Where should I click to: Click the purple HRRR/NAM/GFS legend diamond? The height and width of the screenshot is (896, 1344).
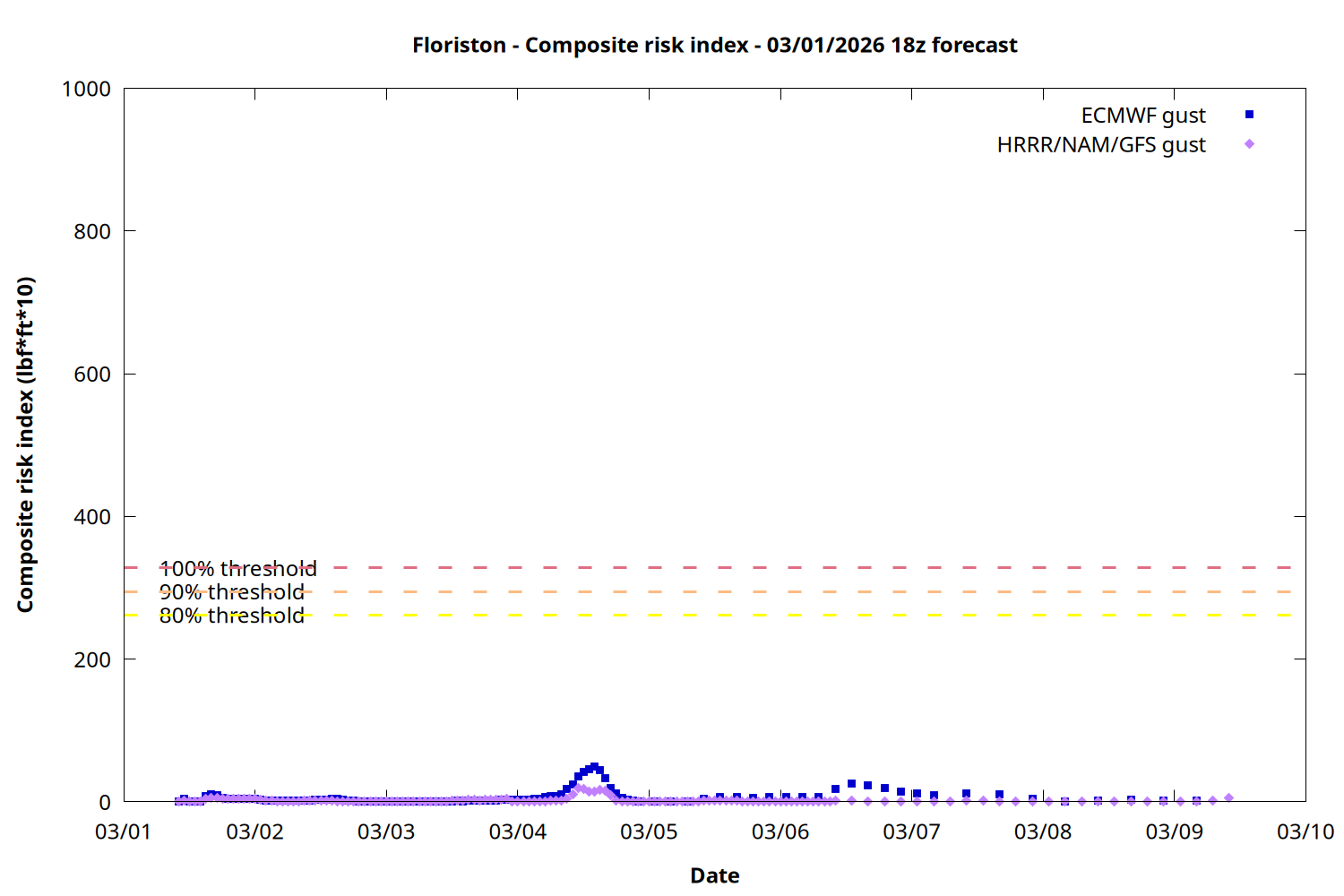1249,144
